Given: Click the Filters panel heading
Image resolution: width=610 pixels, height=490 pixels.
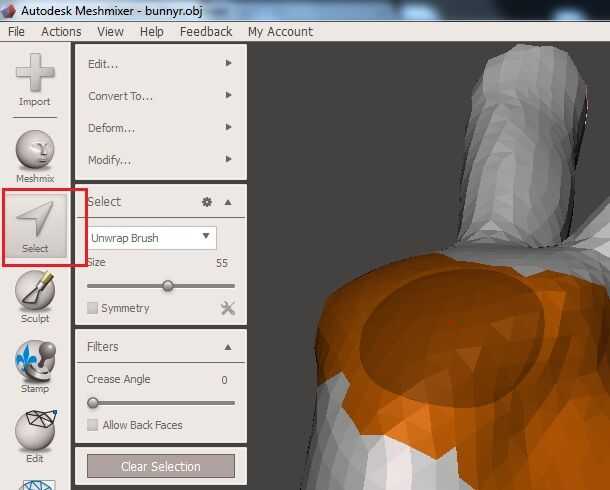Looking at the screenshot, I should tap(103, 346).
